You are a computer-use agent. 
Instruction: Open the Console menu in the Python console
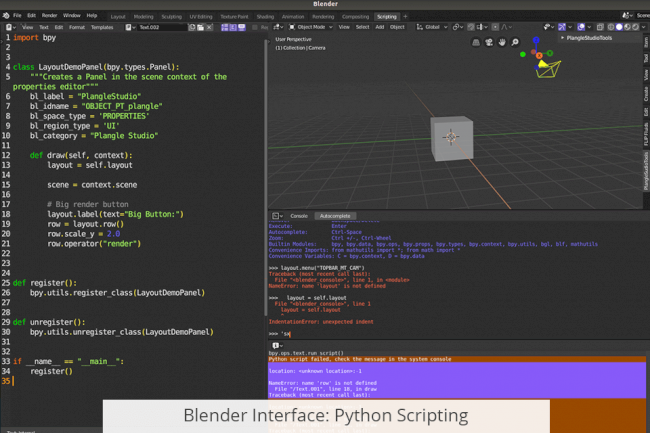[299, 216]
